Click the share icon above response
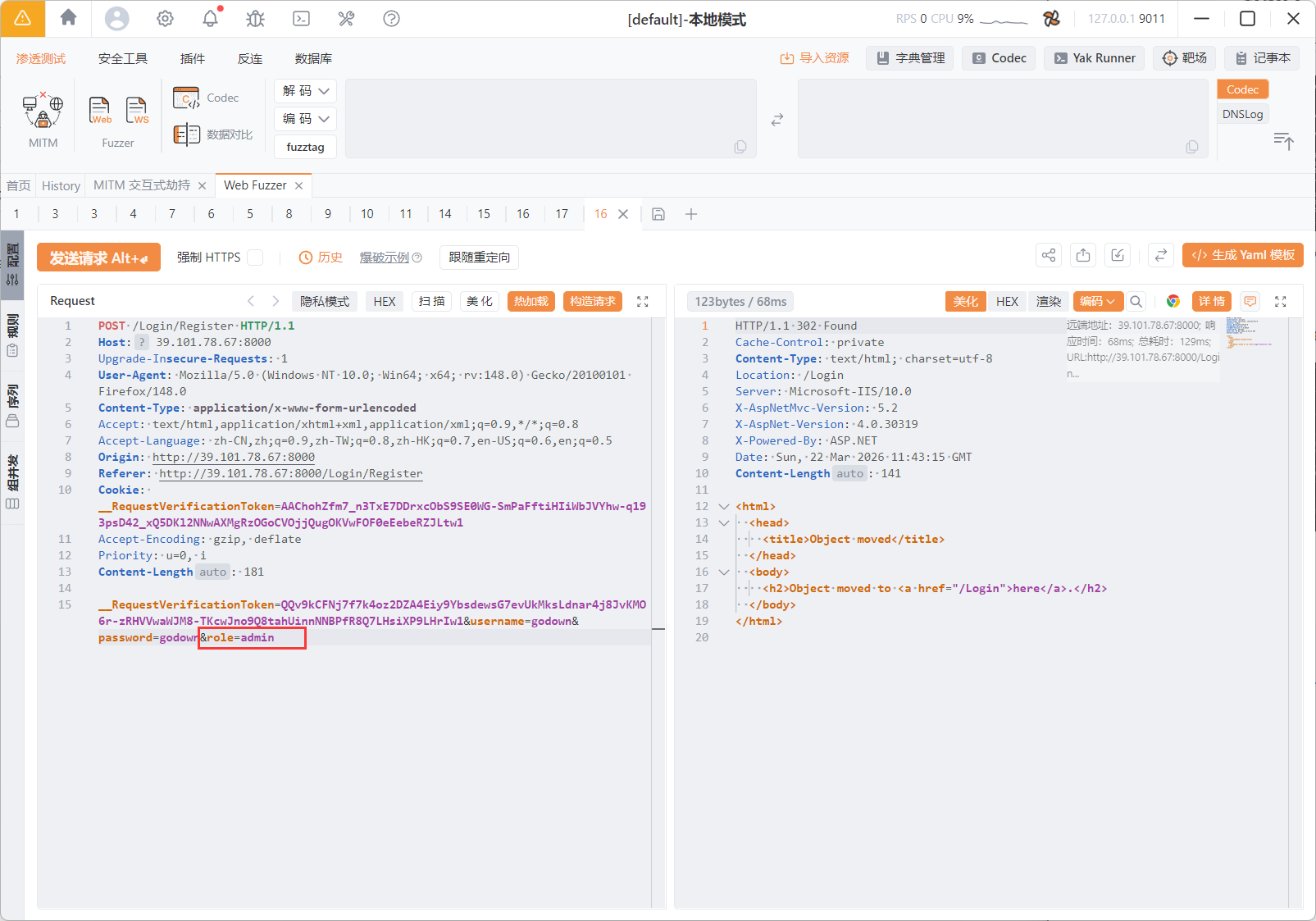Screen dimensions: 1316x921 pyautogui.click(x=1049, y=256)
